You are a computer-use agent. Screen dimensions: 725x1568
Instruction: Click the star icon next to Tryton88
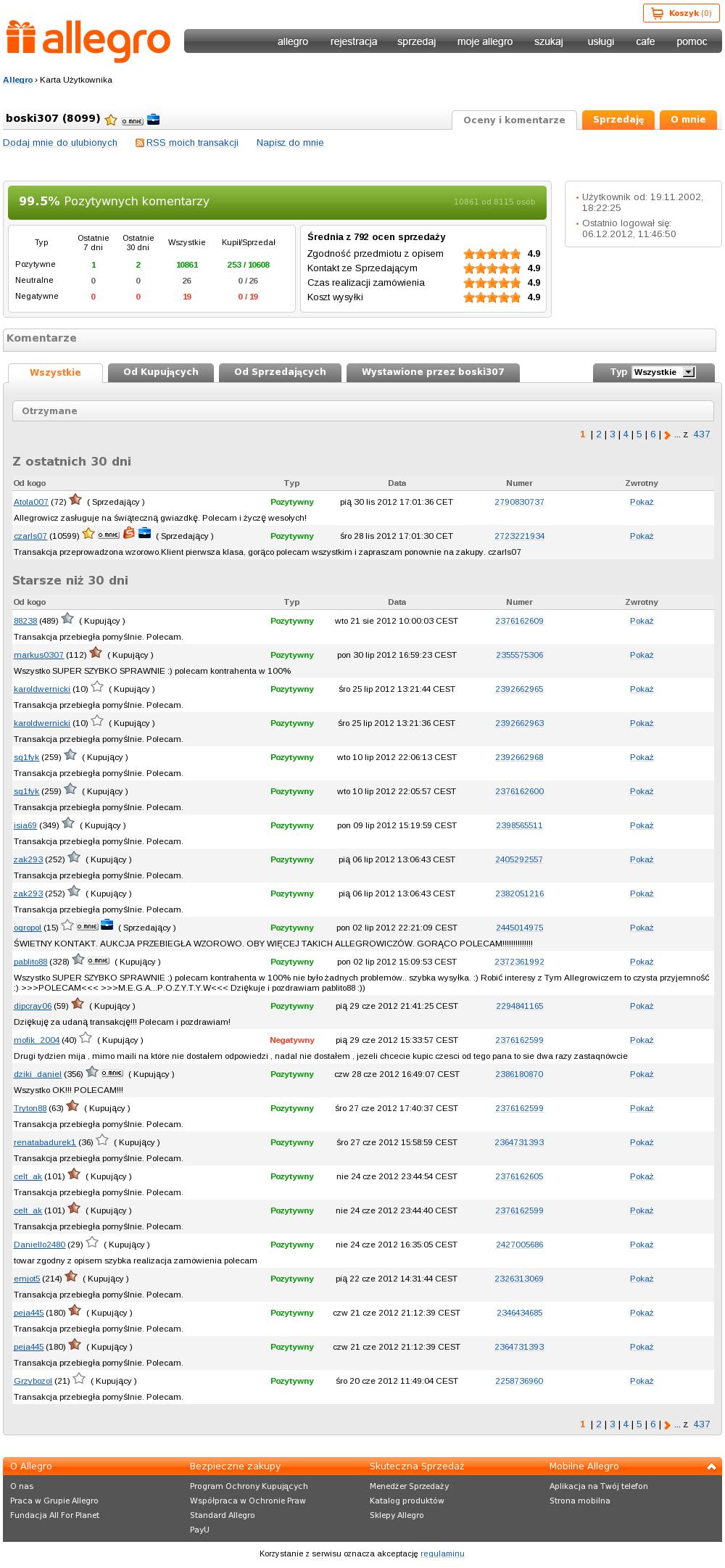click(72, 1106)
